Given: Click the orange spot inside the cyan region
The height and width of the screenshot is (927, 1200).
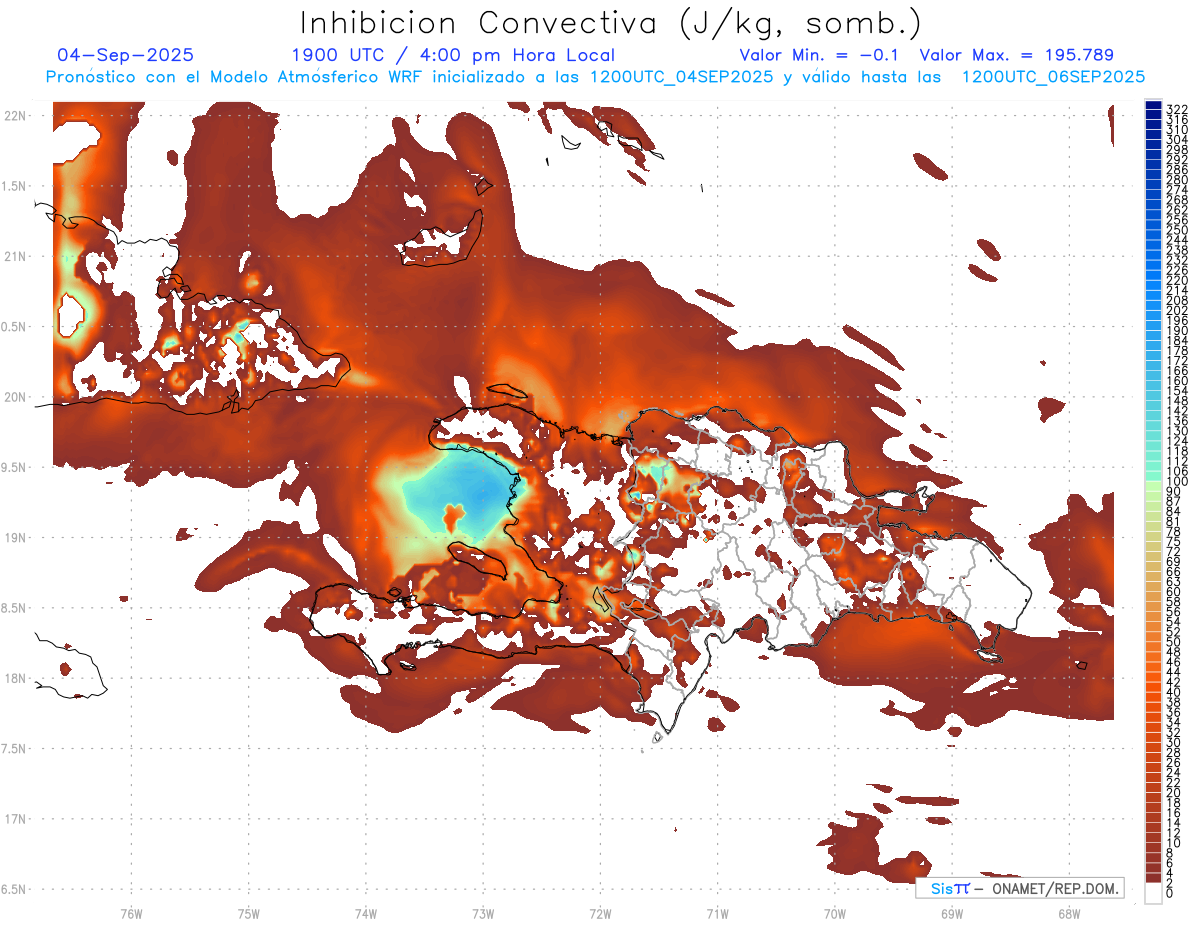Looking at the screenshot, I should (452, 517).
